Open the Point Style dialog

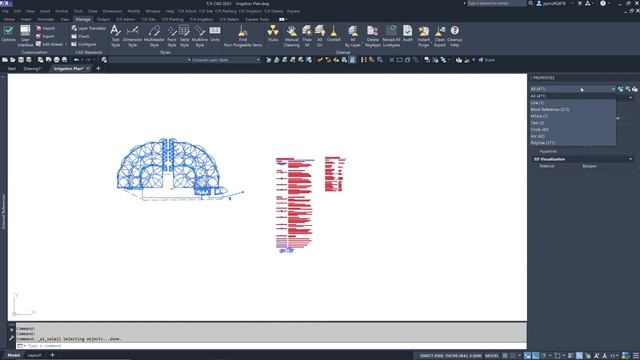[x=172, y=36]
